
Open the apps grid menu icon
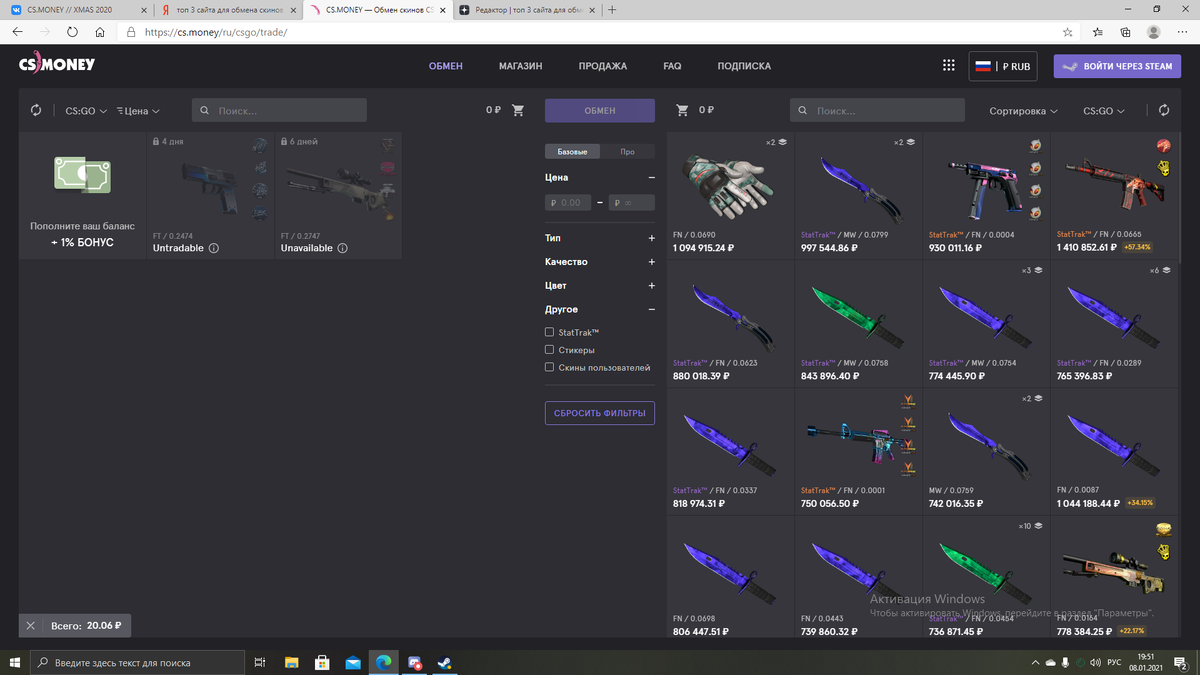[948, 66]
